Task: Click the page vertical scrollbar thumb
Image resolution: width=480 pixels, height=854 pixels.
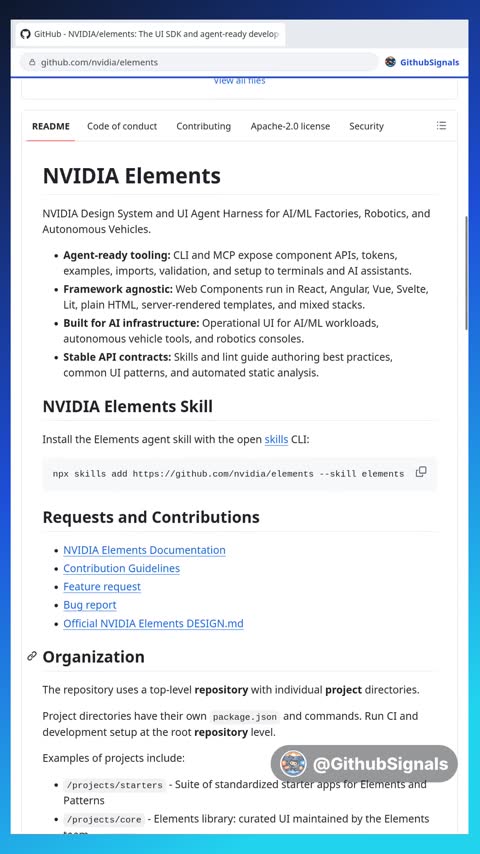Action: pos(466,272)
